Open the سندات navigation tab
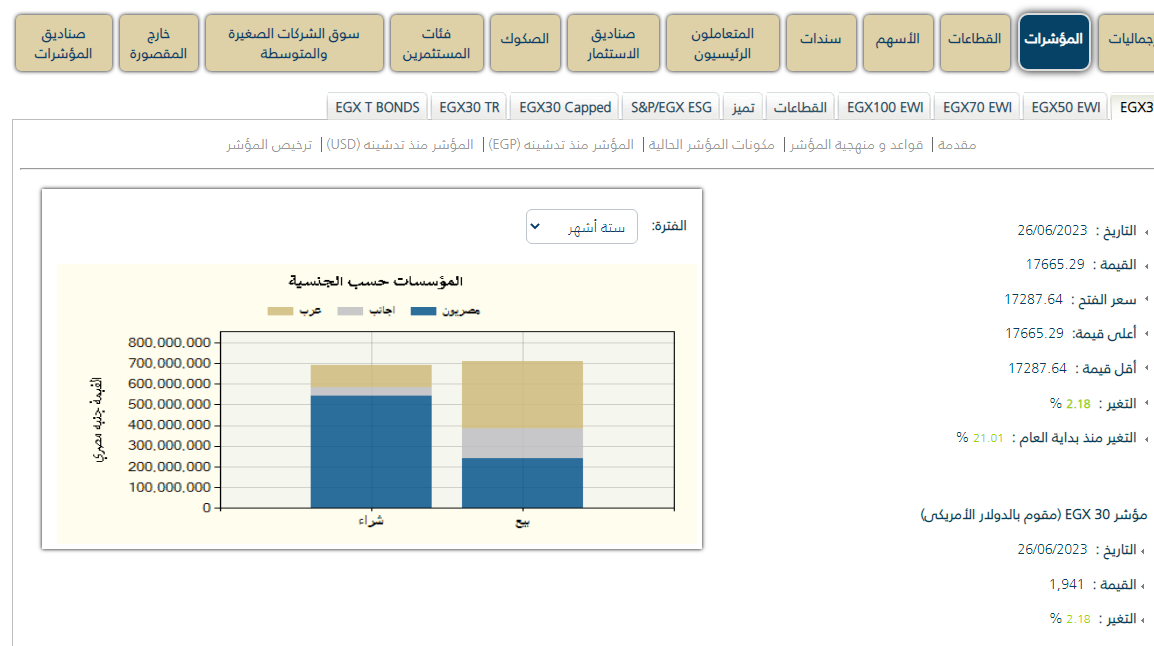Viewport: 1154px width, 646px height. (820, 42)
